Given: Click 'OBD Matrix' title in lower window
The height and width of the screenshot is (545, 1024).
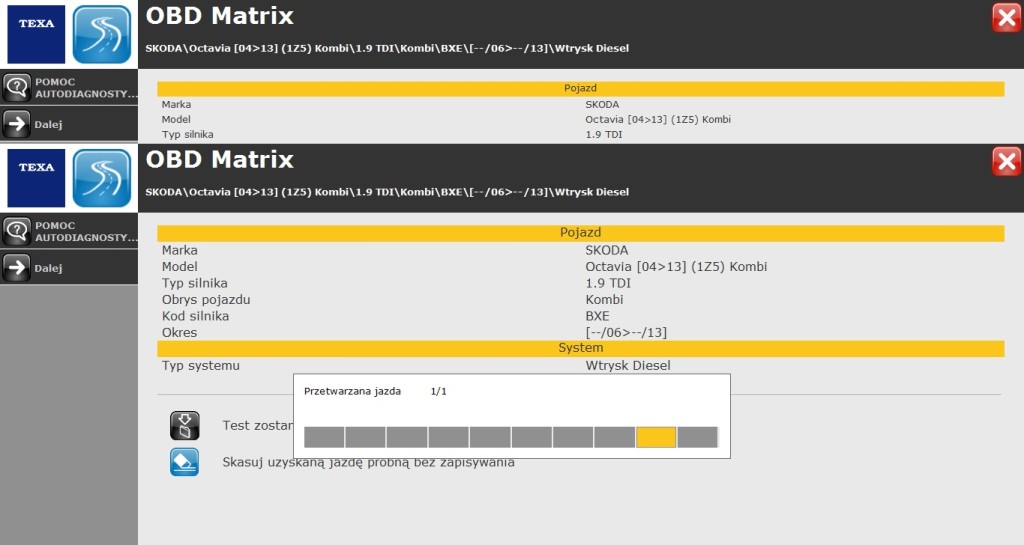Looking at the screenshot, I should click(x=219, y=159).
